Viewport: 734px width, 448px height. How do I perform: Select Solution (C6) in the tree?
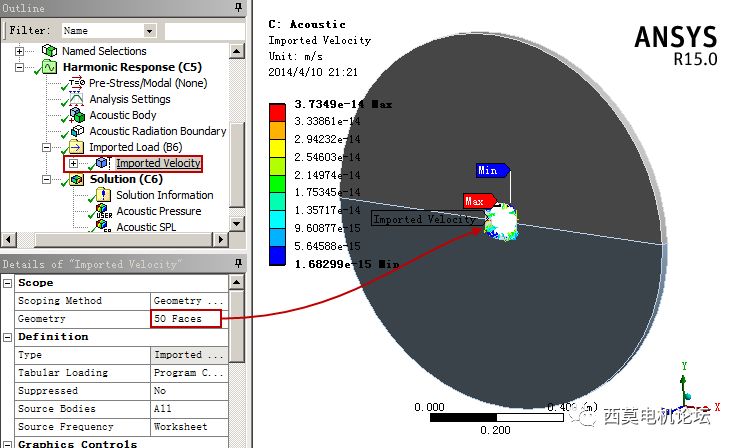point(126,179)
